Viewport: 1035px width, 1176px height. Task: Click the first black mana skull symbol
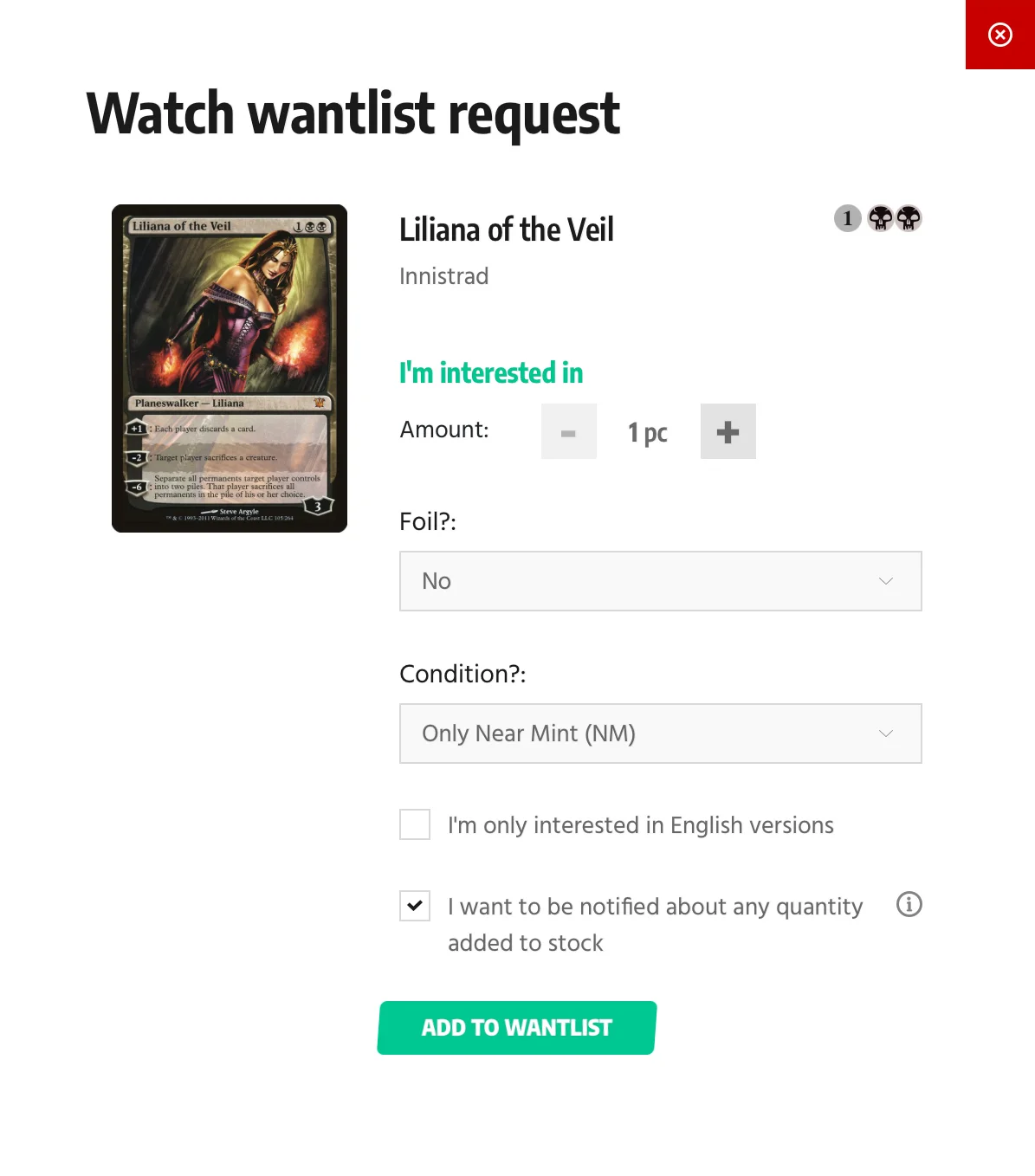pyautogui.click(x=880, y=218)
